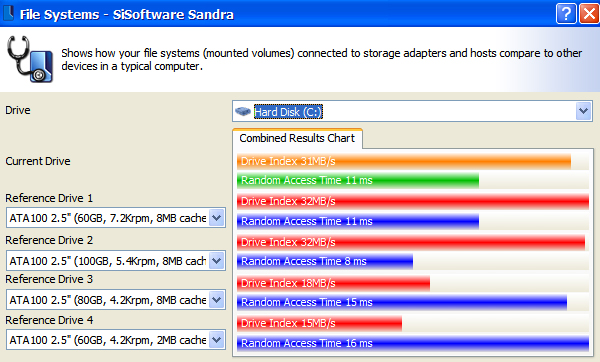
Task: Open Reference Drive 3 dropdown arrow
Action: pyautogui.click(x=217, y=300)
